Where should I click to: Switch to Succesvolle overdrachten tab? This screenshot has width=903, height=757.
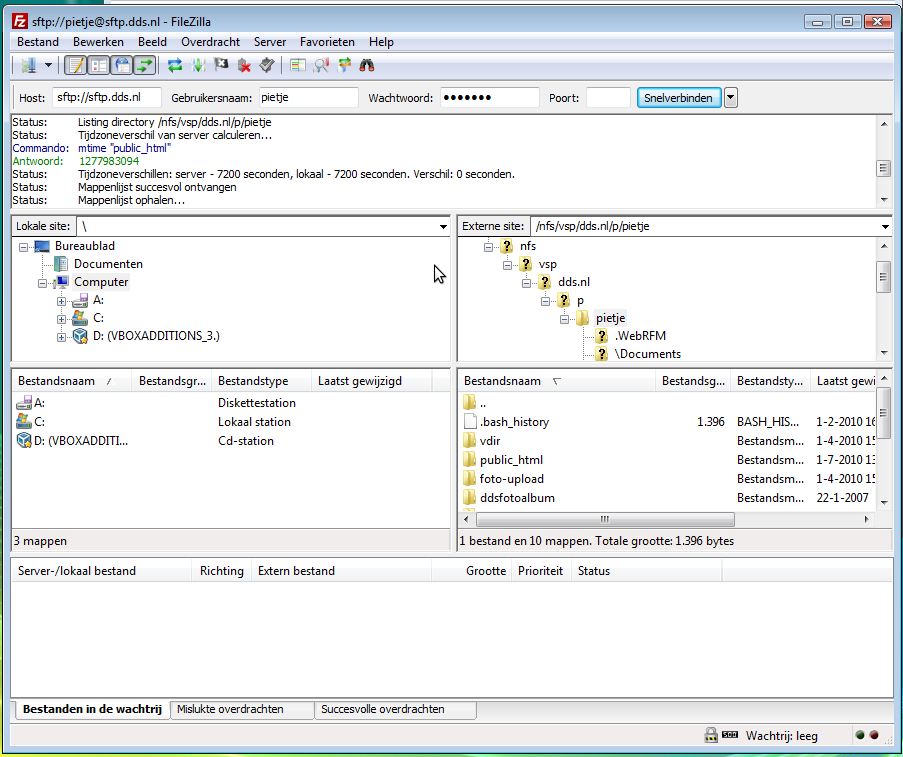396,709
